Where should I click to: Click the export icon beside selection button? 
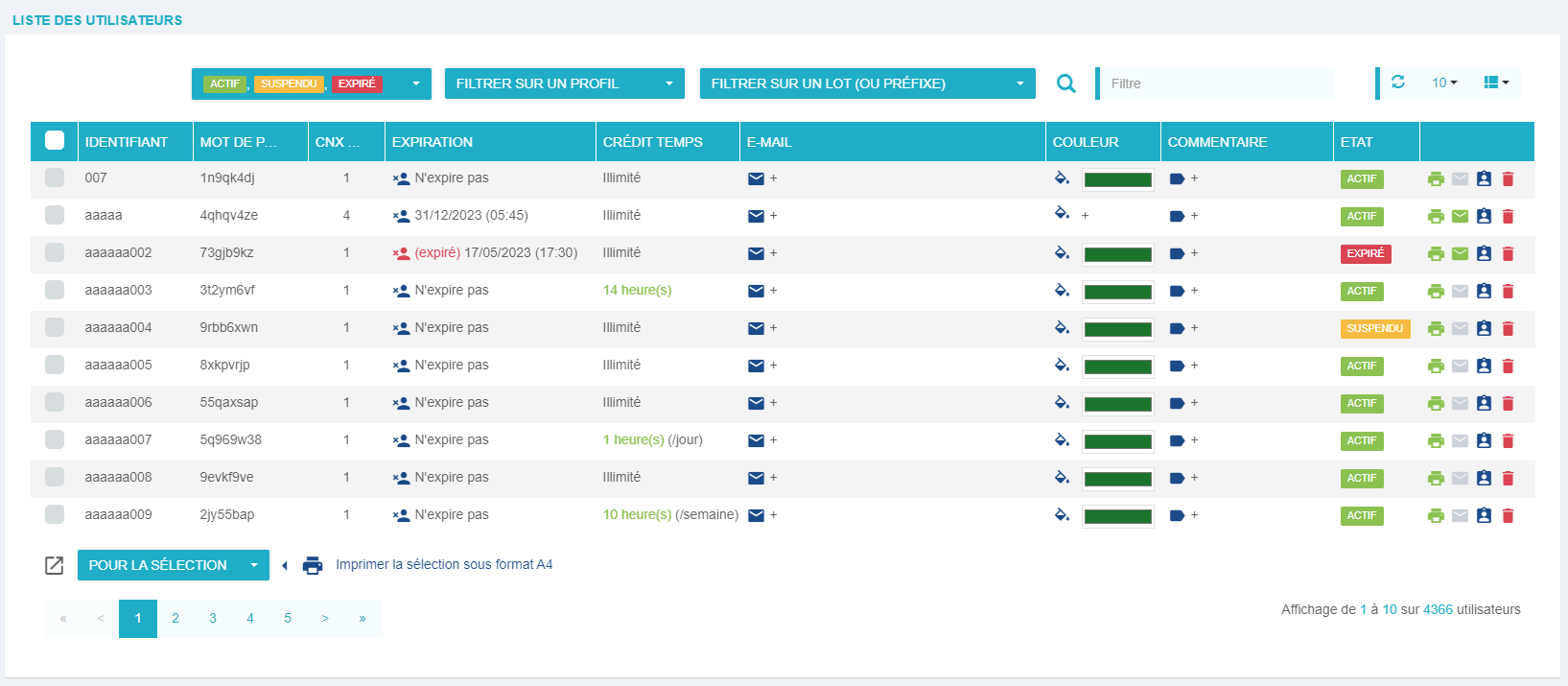pos(55,565)
